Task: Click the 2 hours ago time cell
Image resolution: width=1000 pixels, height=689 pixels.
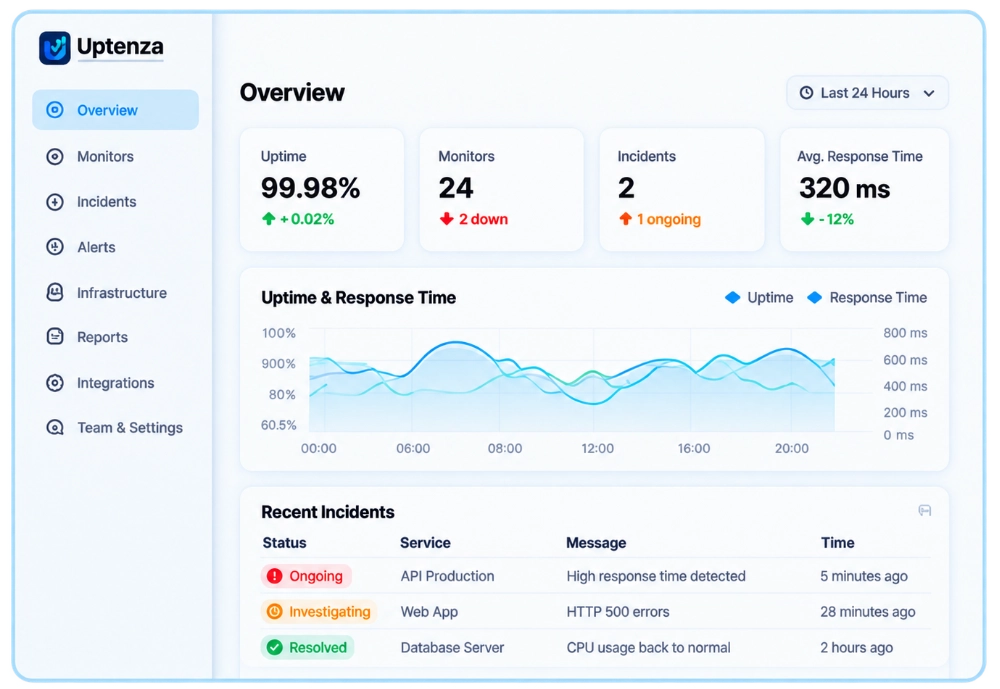Action: (x=857, y=648)
